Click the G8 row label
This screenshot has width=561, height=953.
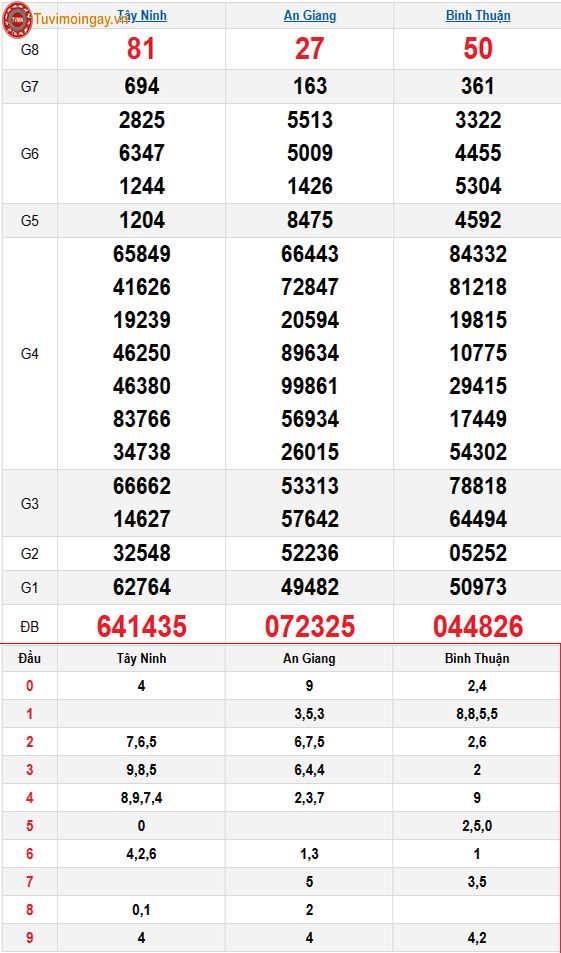coord(30,50)
